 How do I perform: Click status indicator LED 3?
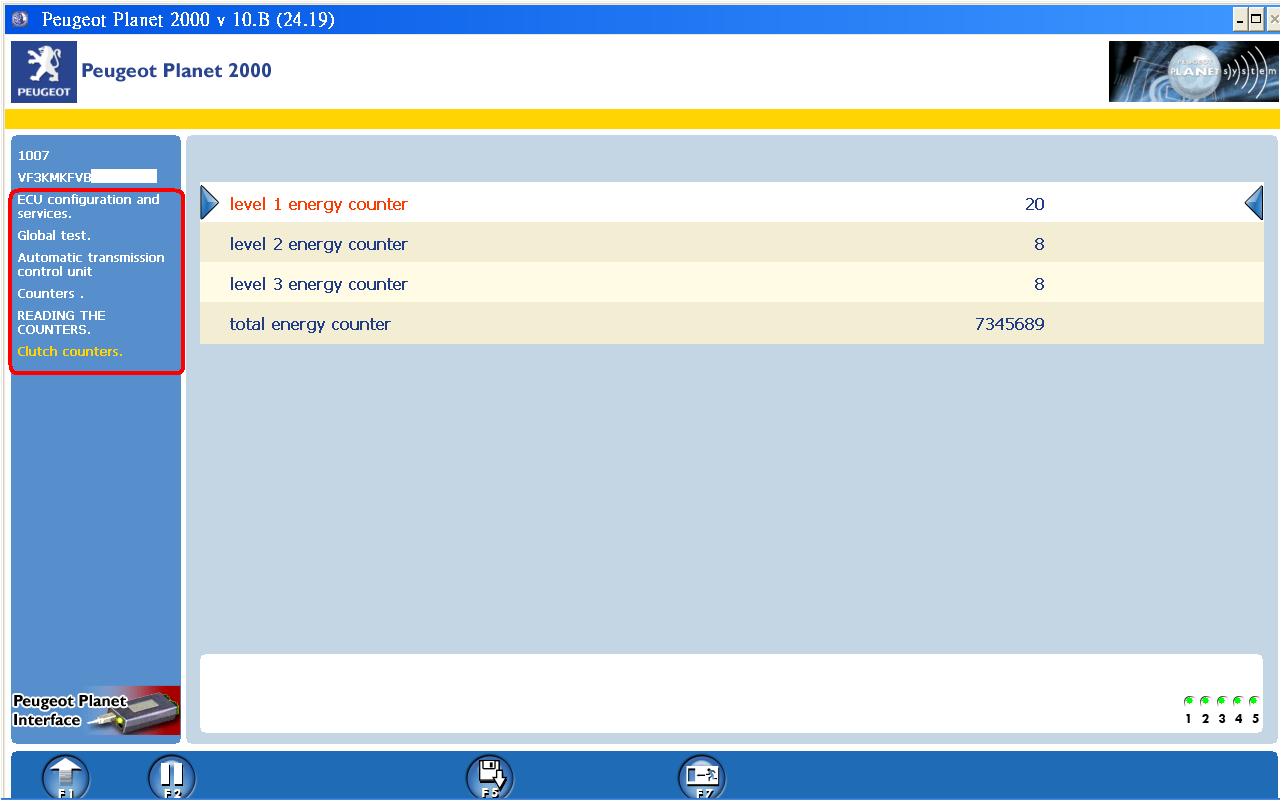point(1221,701)
